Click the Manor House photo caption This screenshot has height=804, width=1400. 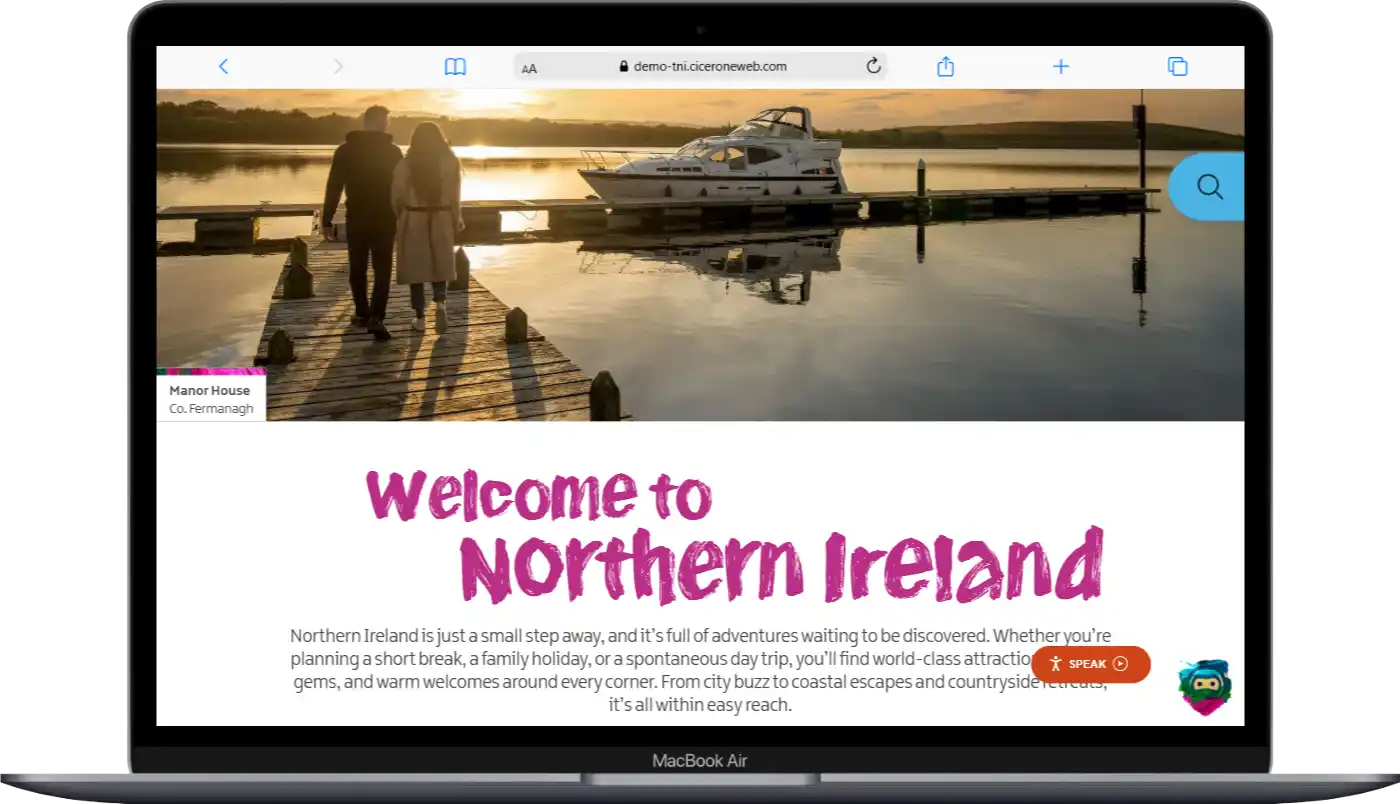210,390
